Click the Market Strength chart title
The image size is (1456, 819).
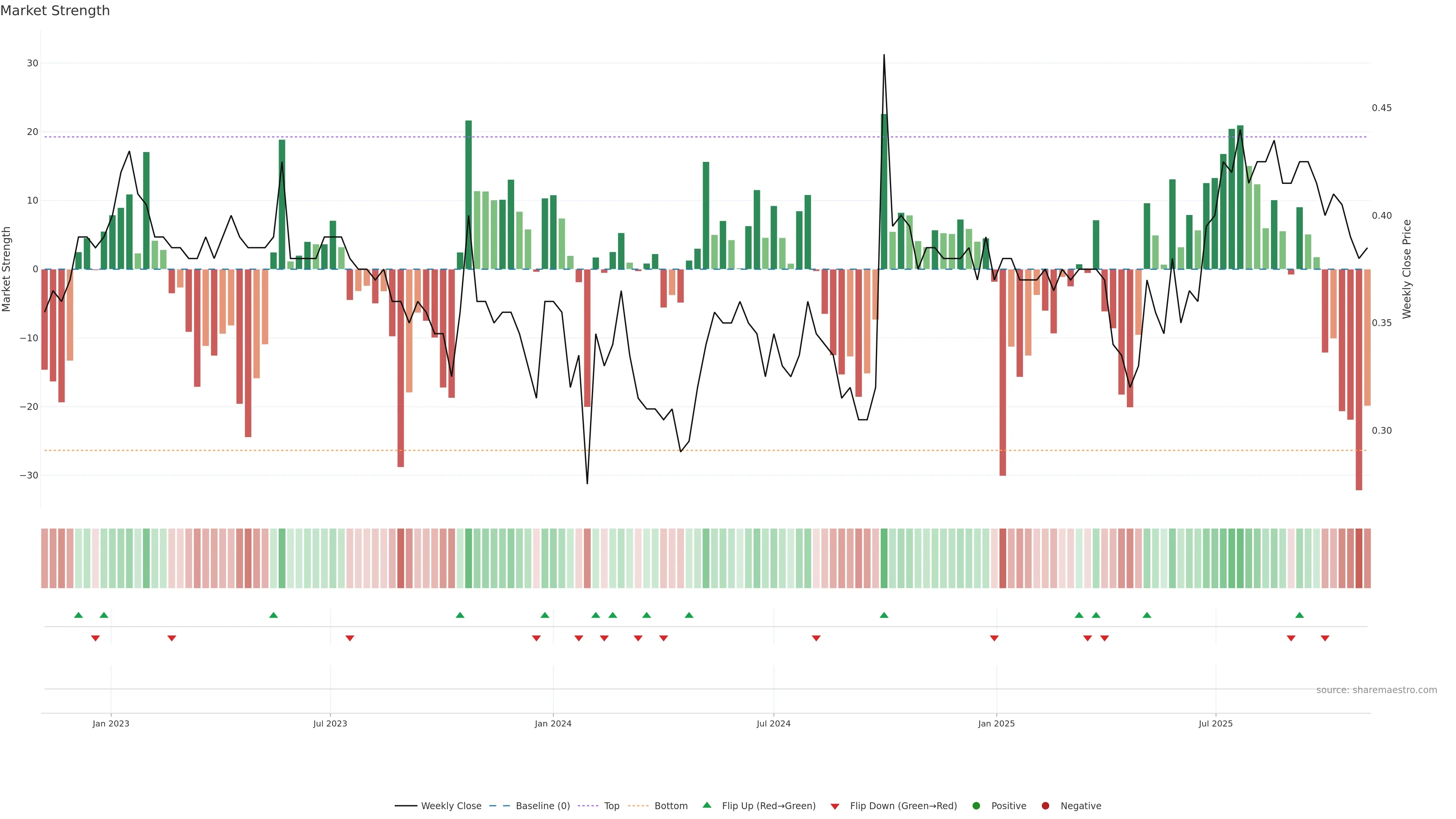(55, 11)
